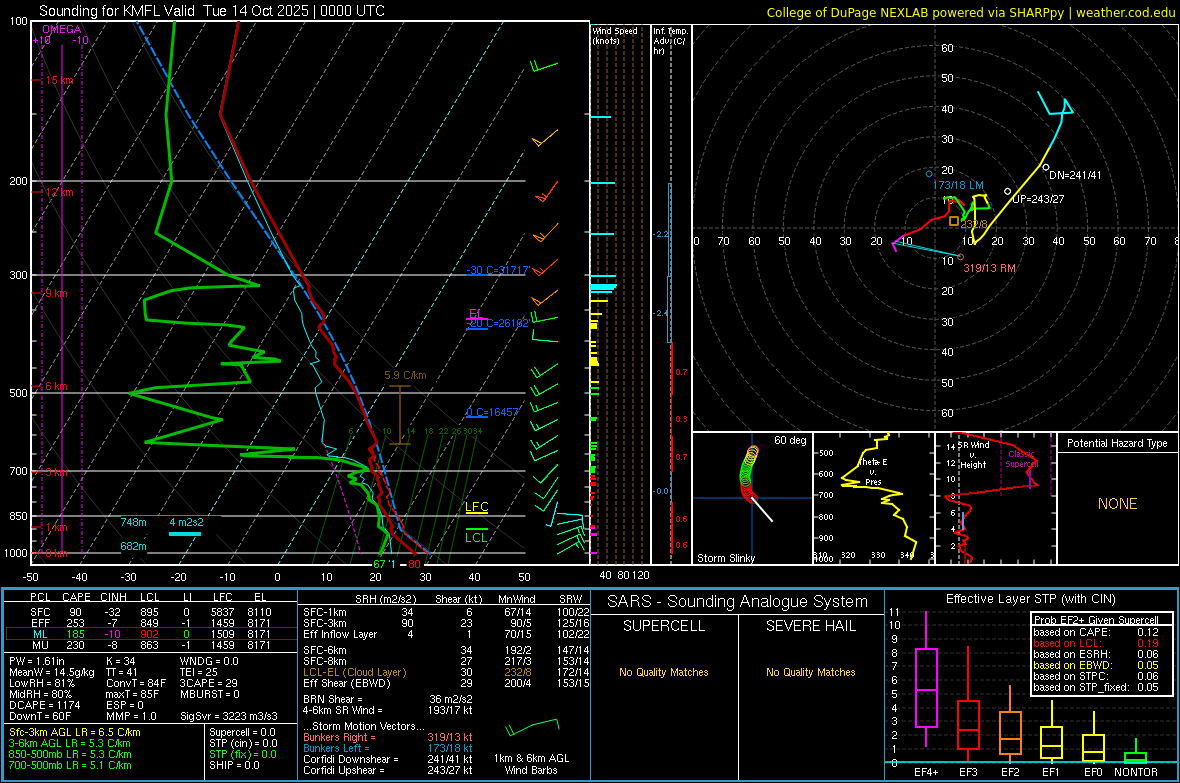Click the '-30 C=31717' level label
The image size is (1180, 783).
pyautogui.click(x=497, y=270)
